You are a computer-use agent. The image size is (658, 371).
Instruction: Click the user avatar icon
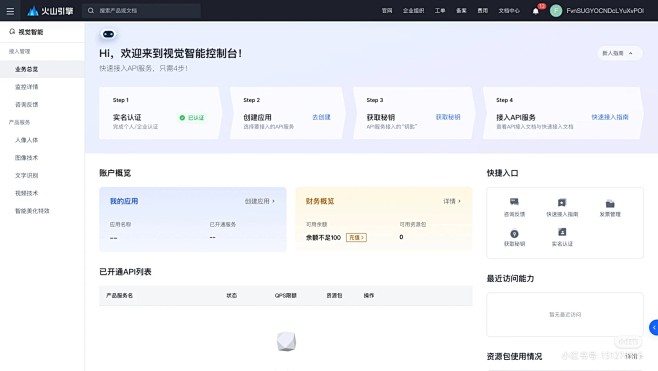[556, 11]
